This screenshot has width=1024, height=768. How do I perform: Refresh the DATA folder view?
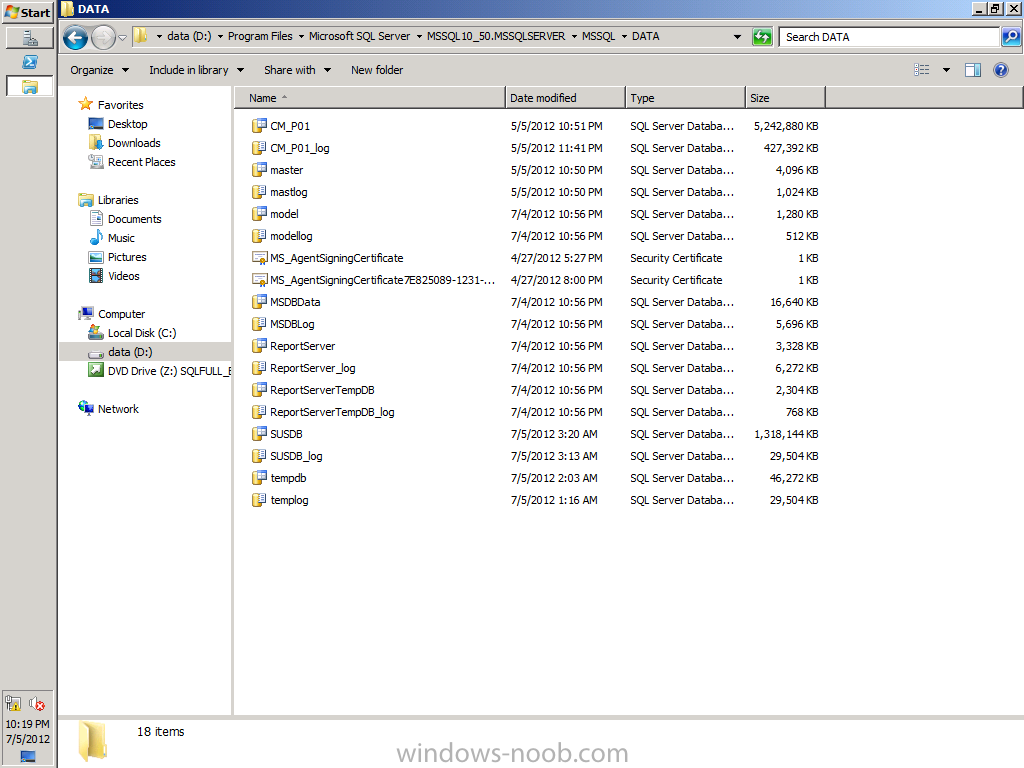(x=762, y=37)
